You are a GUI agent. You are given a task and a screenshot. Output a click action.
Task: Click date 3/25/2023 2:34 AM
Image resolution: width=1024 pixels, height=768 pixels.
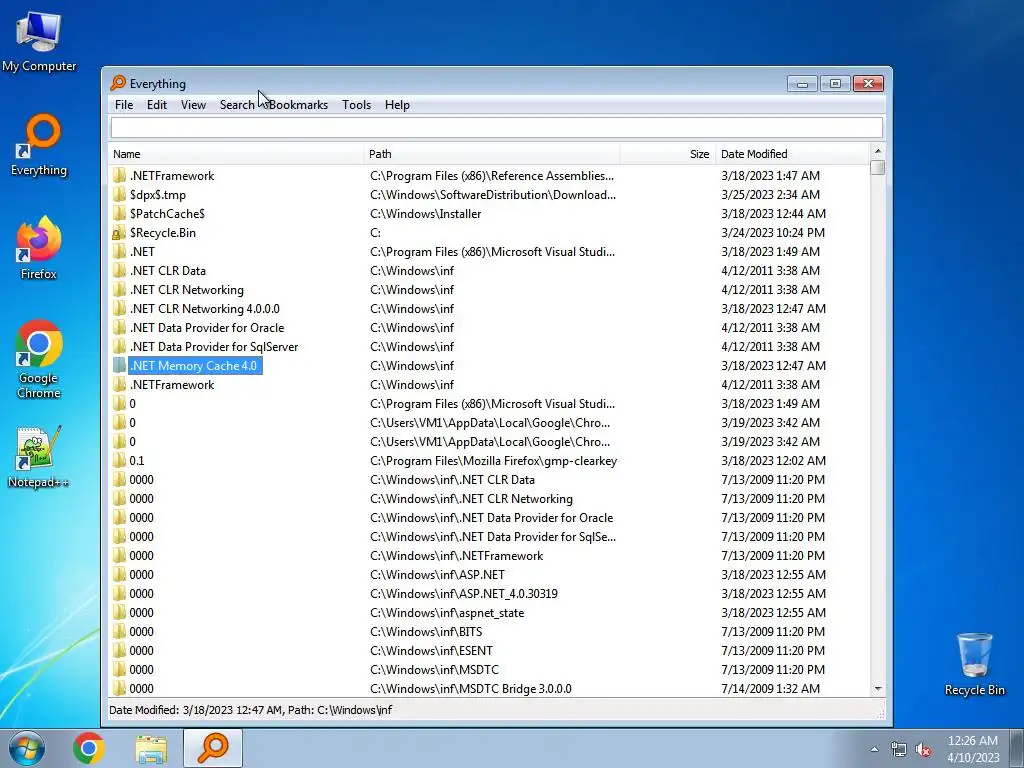[771, 195]
